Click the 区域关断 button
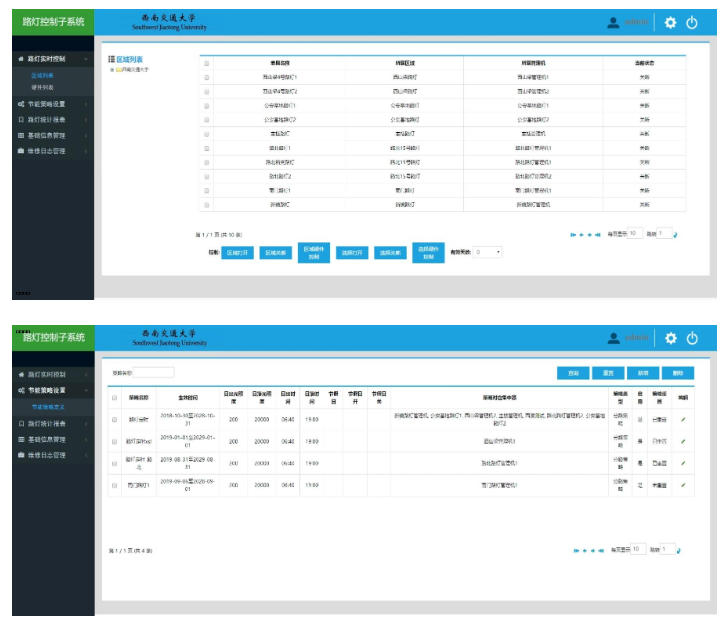This screenshot has width=726, height=619. point(275,253)
